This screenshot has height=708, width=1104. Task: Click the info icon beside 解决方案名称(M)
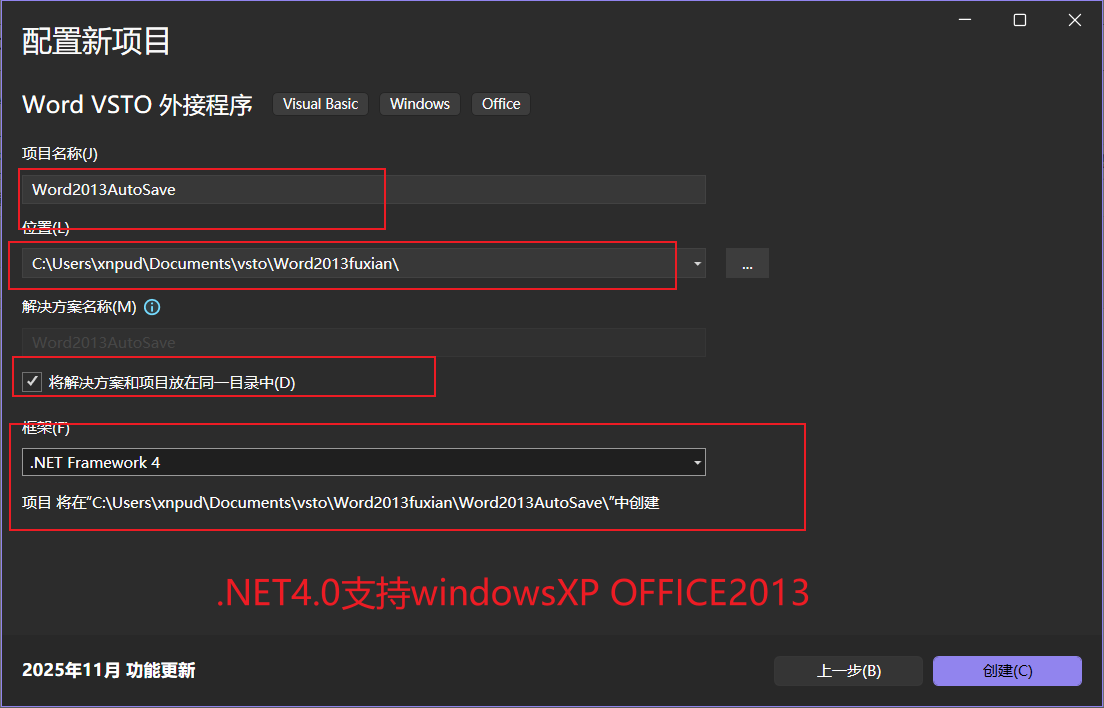(152, 307)
